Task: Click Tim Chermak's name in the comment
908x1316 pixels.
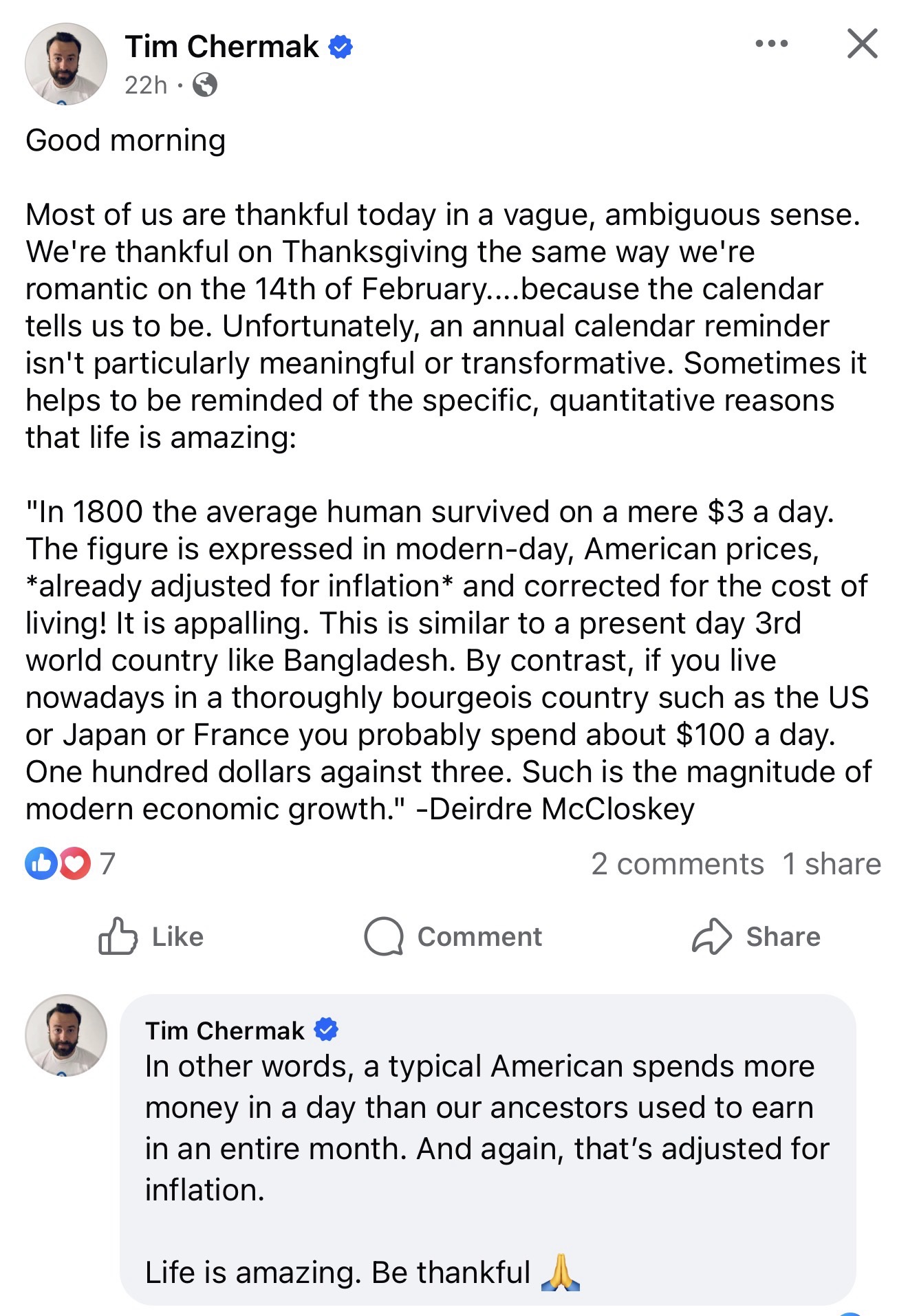Action: 224,1031
